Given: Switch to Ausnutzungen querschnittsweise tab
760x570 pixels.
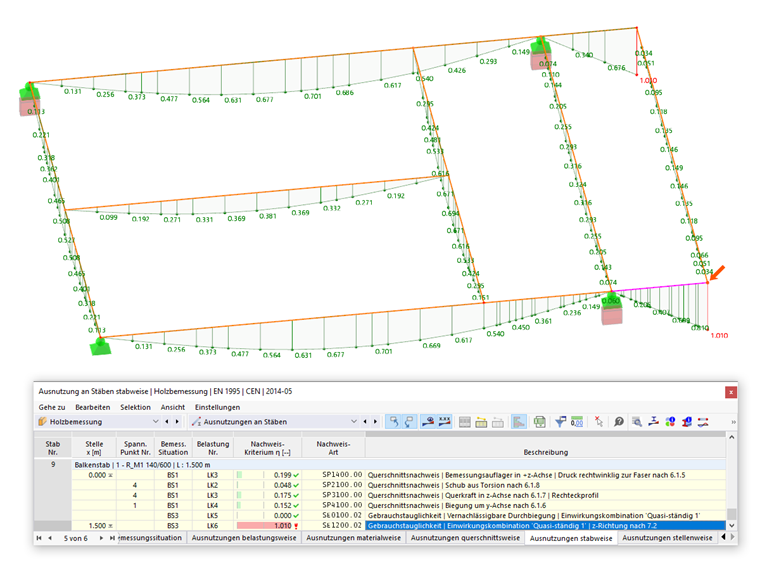Looking at the screenshot, I should 465,538.
